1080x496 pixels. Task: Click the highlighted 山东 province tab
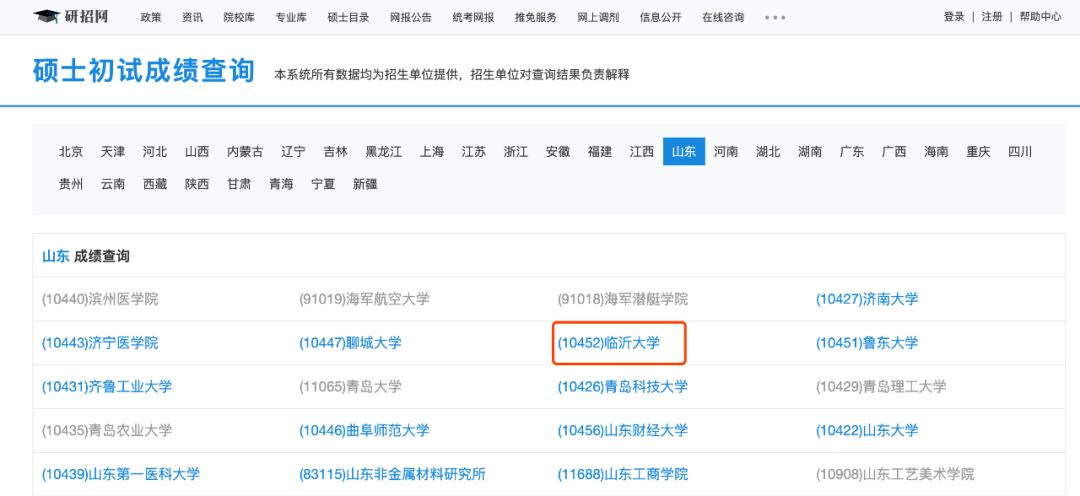tap(684, 152)
